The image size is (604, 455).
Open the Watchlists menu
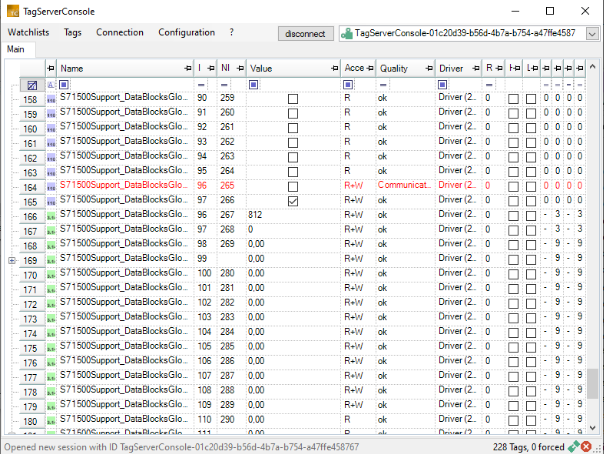(x=29, y=32)
